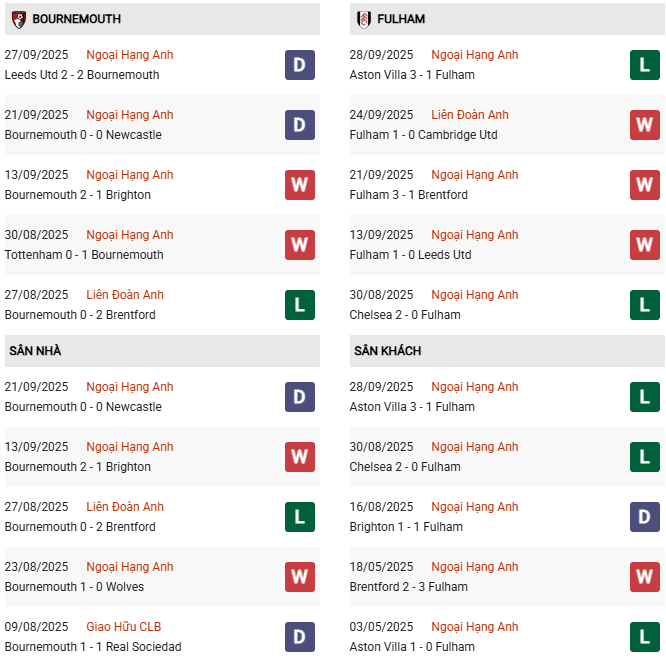Screen dimensions: 666x658
Task: Click the FULHAM team name header
Action: click(x=403, y=19)
